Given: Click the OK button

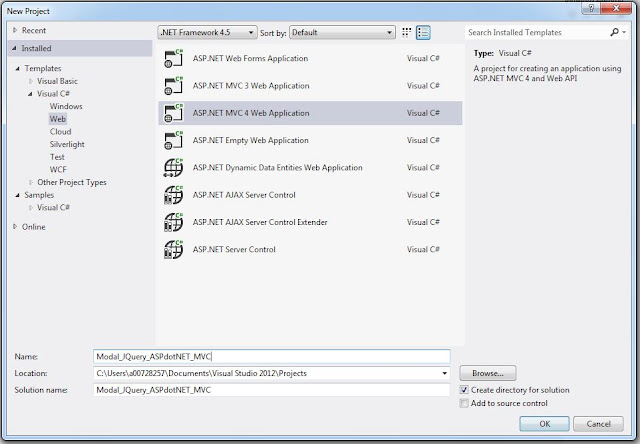Looking at the screenshot, I should 544,424.
